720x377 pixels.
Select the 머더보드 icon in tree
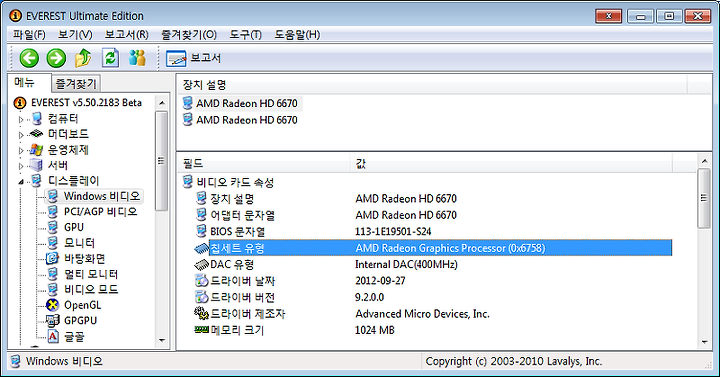[x=36, y=134]
